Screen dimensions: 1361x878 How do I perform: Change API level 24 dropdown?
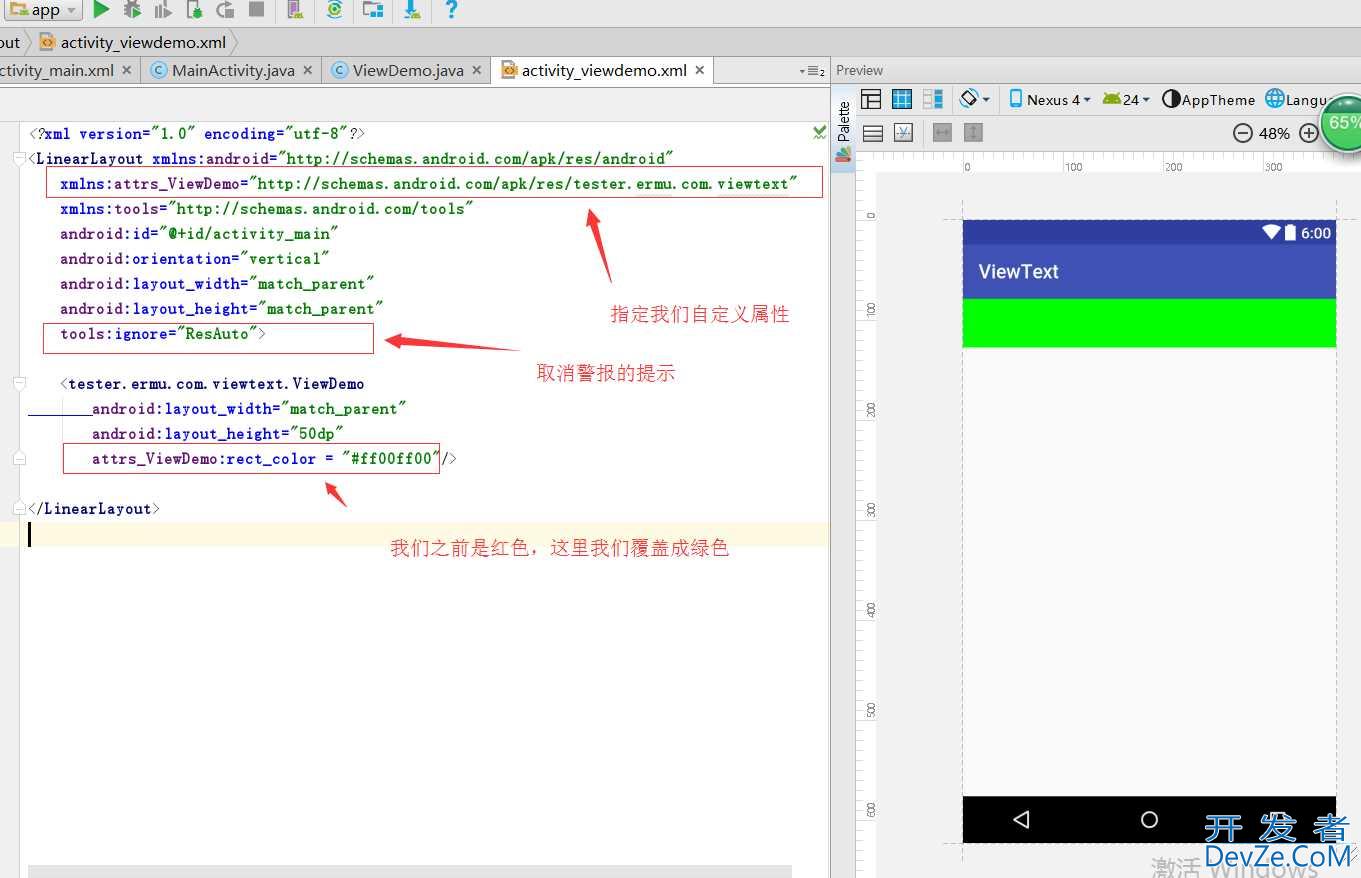(x=1126, y=99)
